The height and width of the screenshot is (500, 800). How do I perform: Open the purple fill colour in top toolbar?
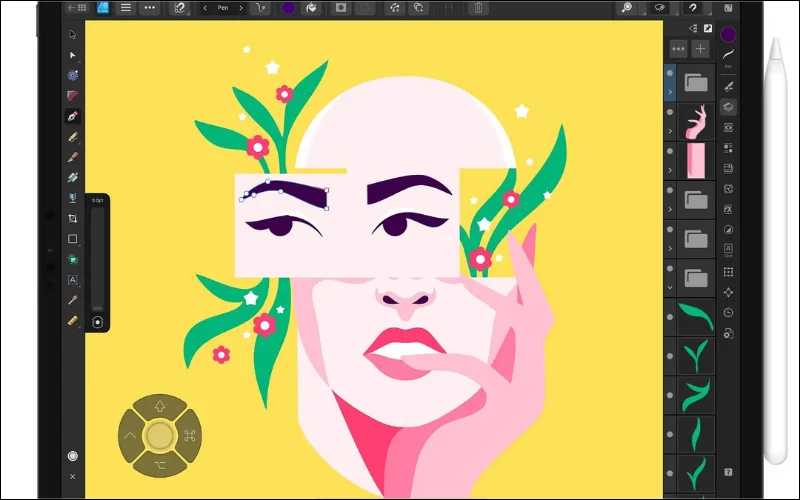coord(289,8)
